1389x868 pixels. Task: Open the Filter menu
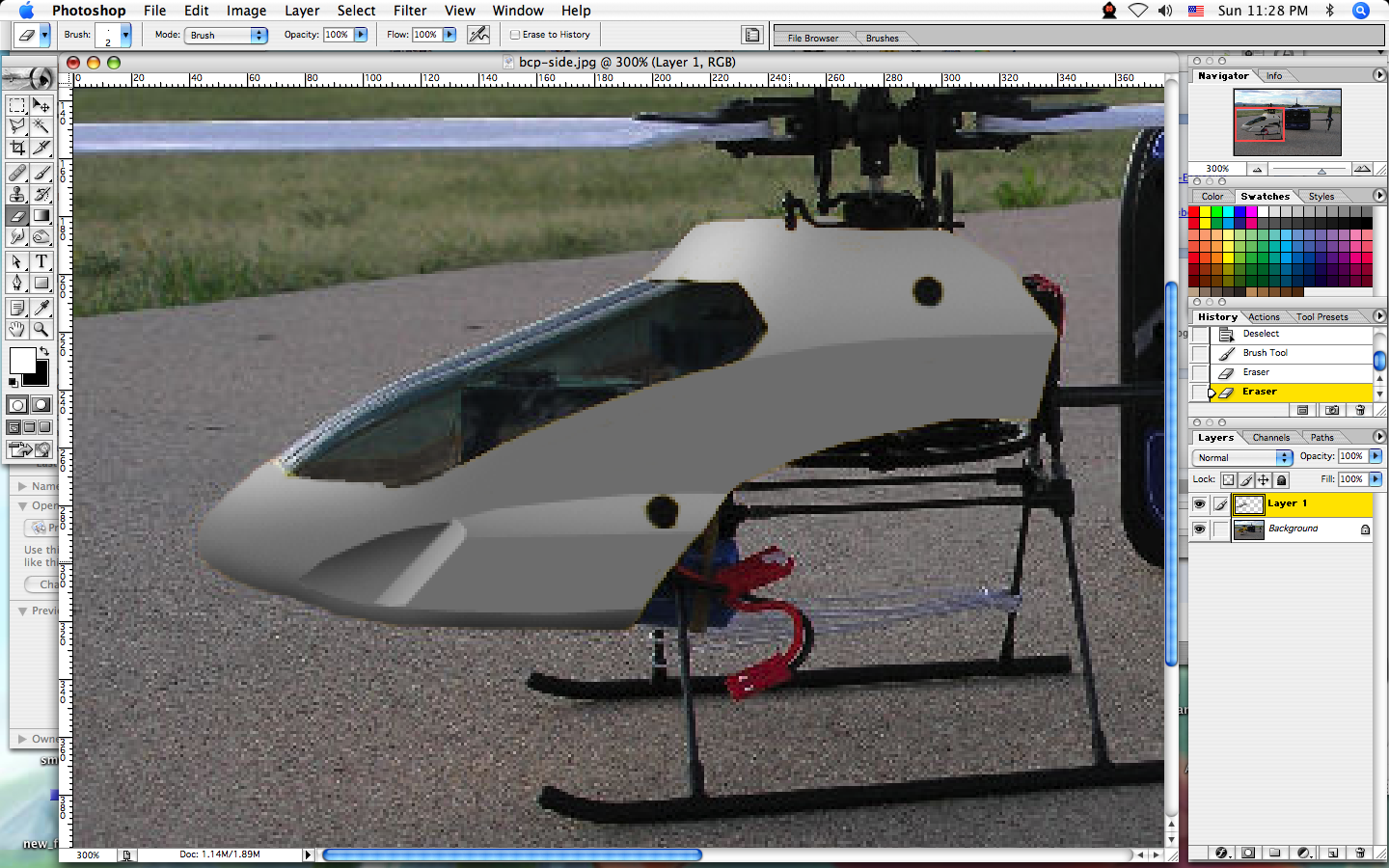click(x=410, y=11)
